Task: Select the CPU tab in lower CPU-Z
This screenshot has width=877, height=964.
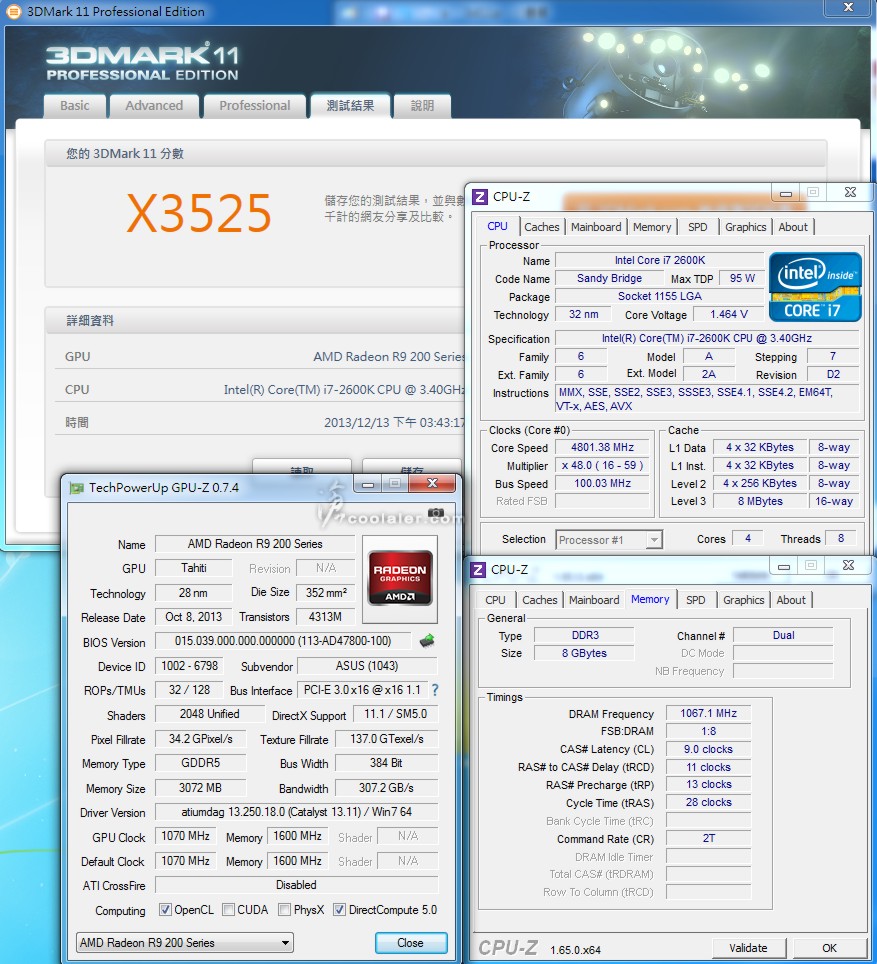Action: (x=496, y=600)
